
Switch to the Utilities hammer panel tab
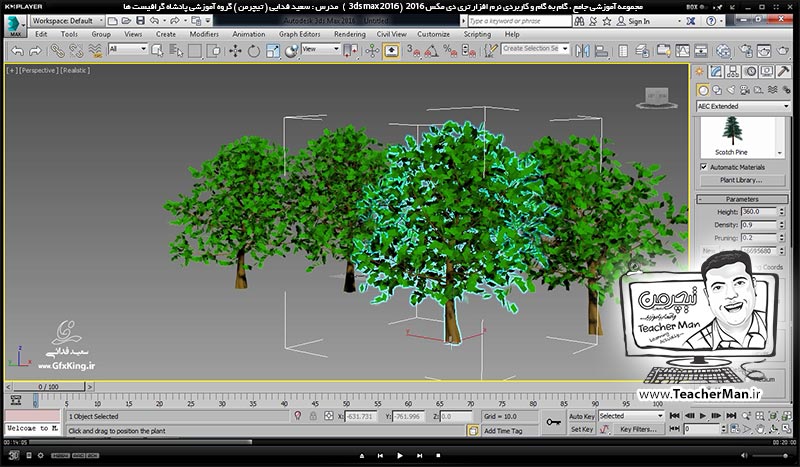click(783, 71)
